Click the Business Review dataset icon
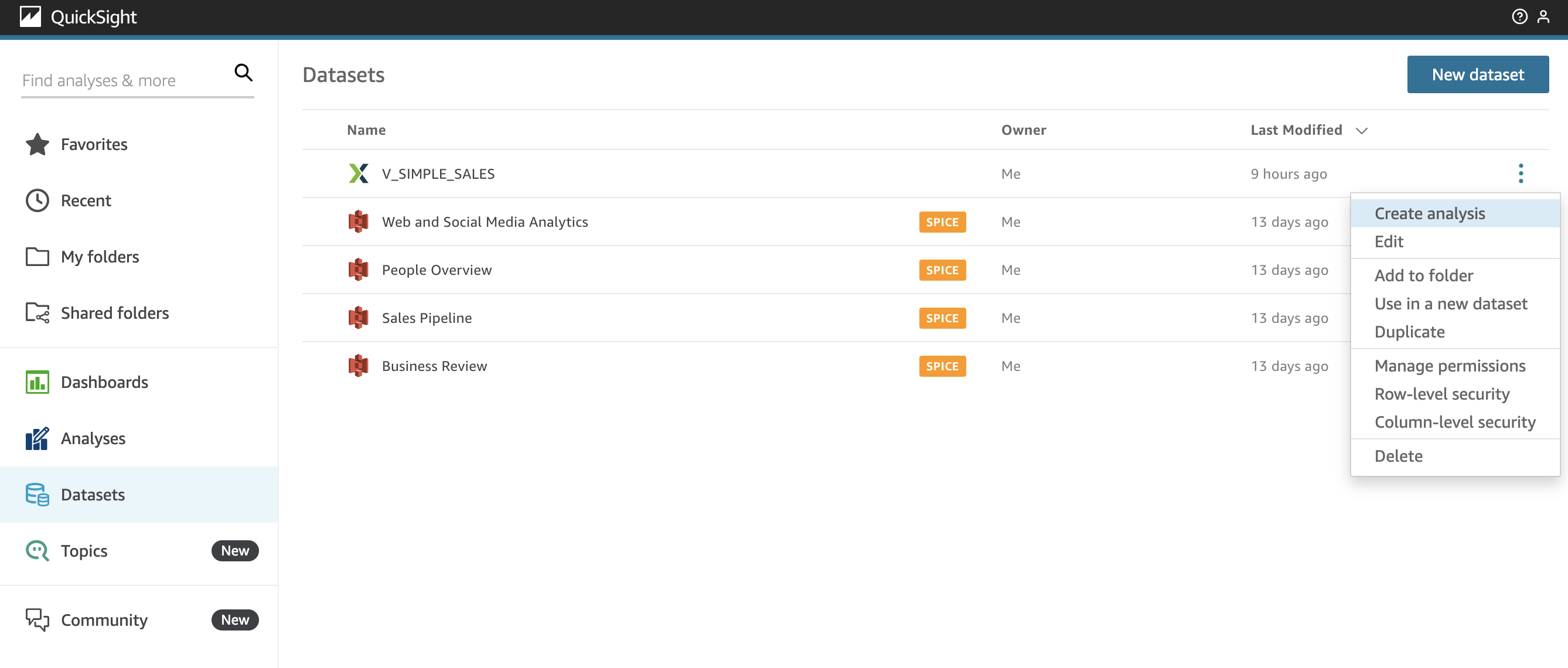 (359, 366)
